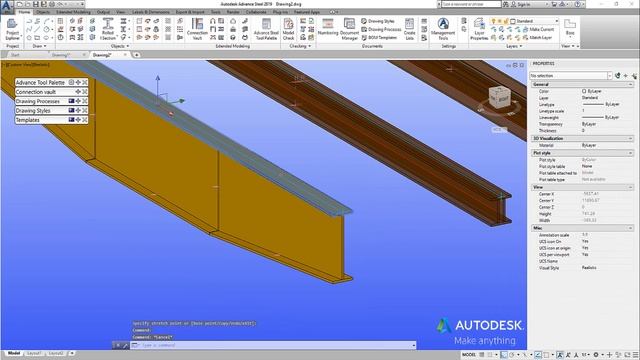Click the Help question mark icon

577,4
